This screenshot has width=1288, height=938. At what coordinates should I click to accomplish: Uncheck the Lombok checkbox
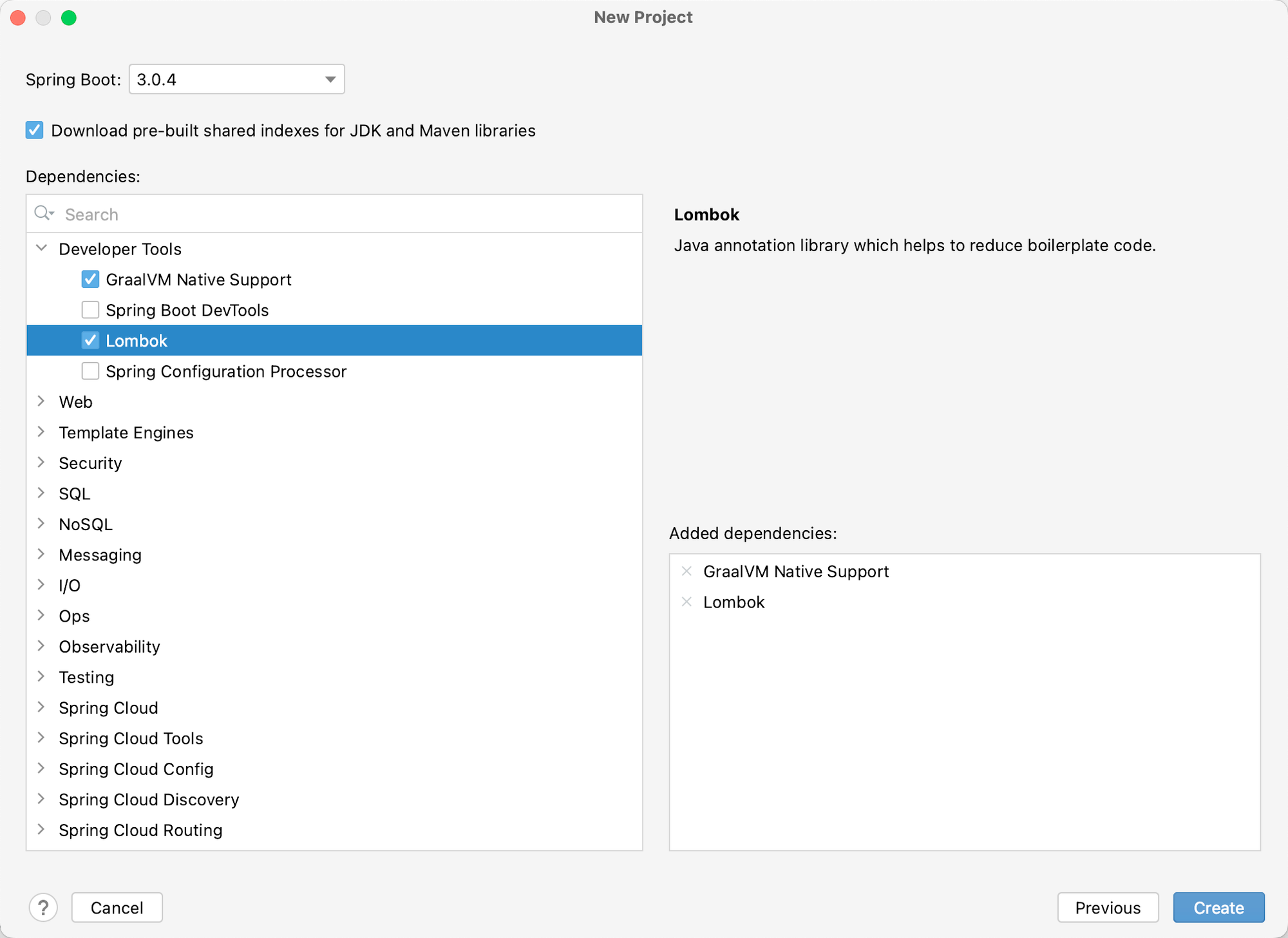[90, 340]
